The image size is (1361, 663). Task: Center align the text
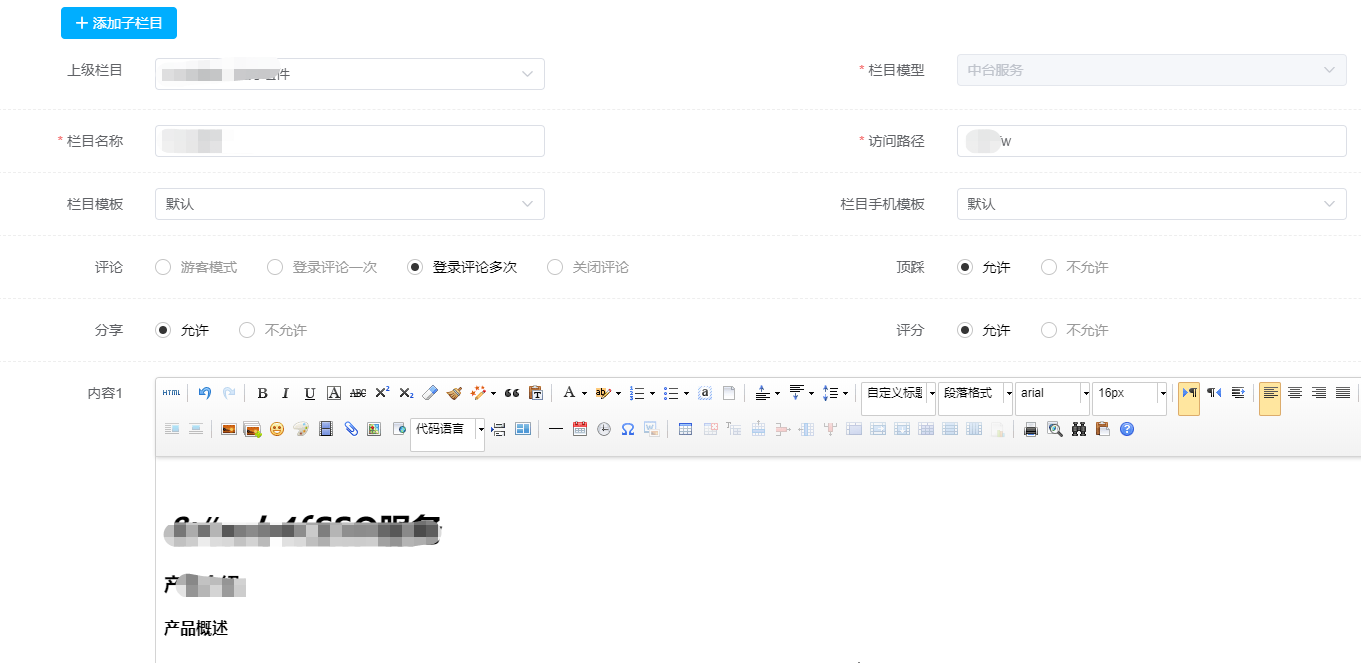coord(1295,393)
